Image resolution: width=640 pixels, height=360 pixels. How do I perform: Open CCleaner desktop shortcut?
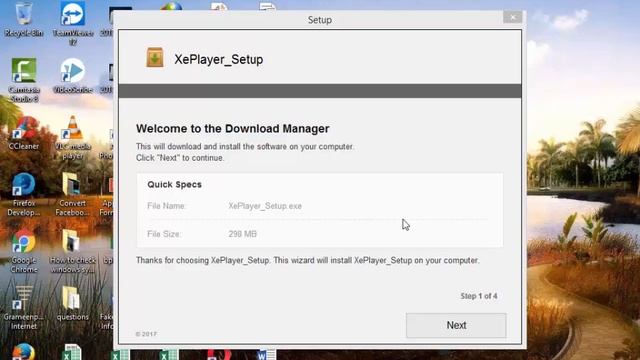pyautogui.click(x=24, y=133)
